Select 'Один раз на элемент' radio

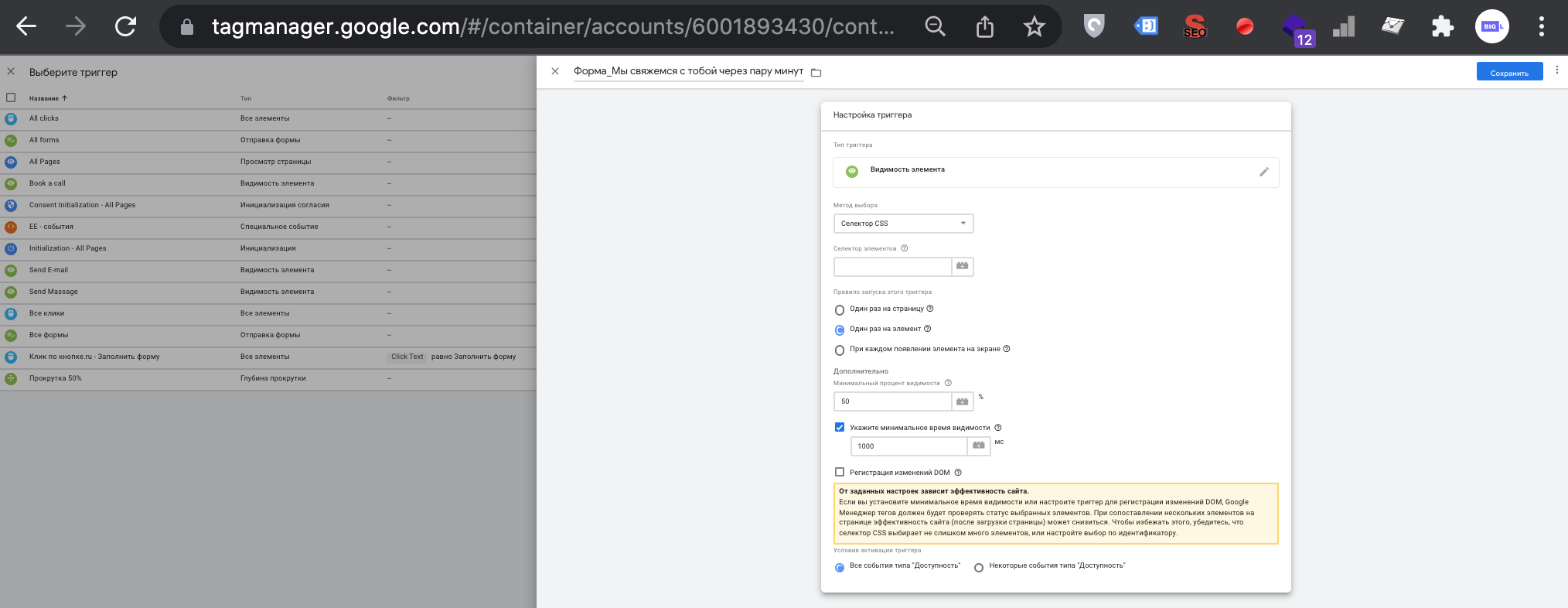[840, 330]
